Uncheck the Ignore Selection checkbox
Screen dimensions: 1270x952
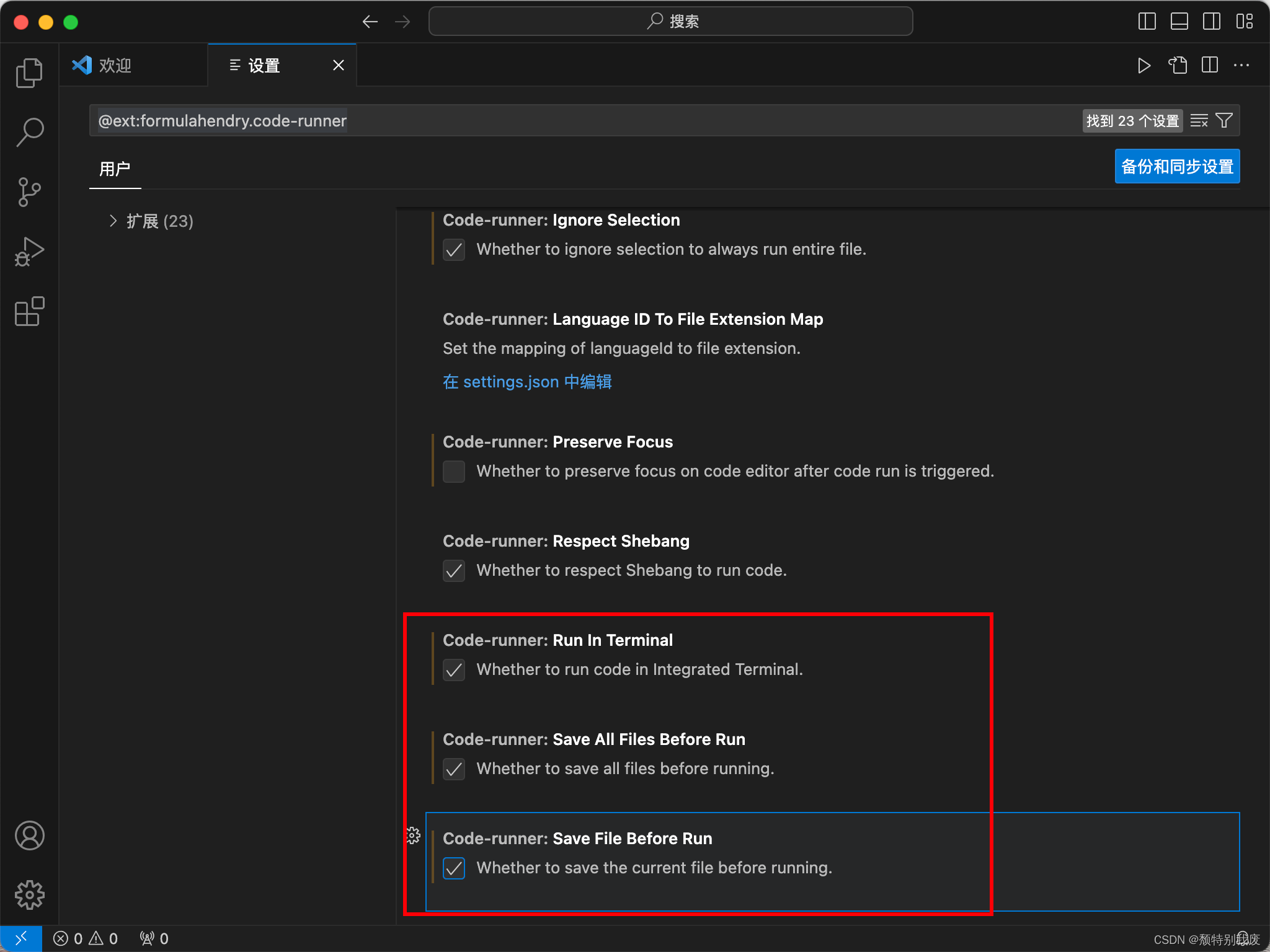click(x=454, y=250)
